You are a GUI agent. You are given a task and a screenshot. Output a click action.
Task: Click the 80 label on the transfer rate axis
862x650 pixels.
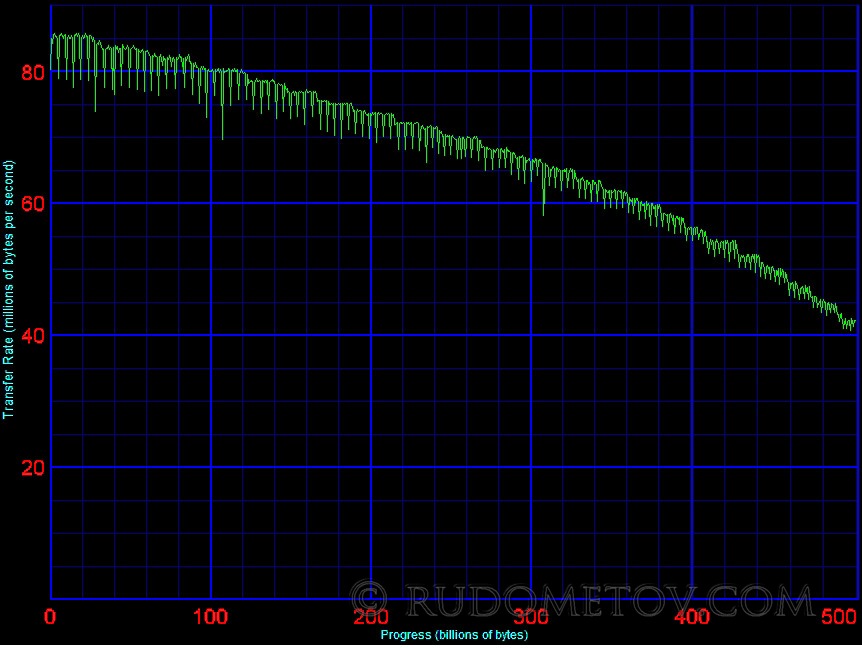click(x=32, y=72)
